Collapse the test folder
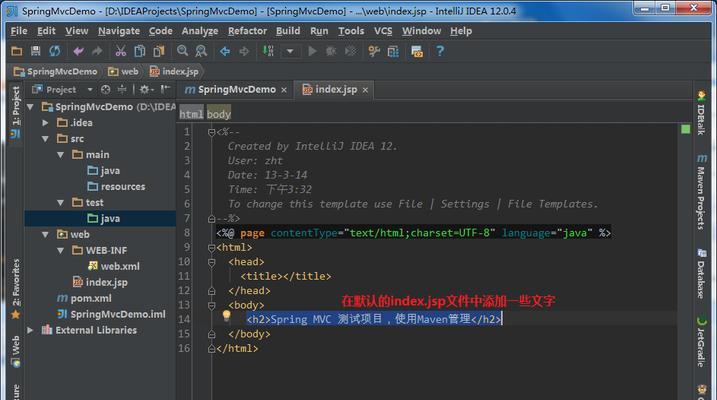Image resolution: width=717 pixels, height=400 pixels. (x=60, y=203)
